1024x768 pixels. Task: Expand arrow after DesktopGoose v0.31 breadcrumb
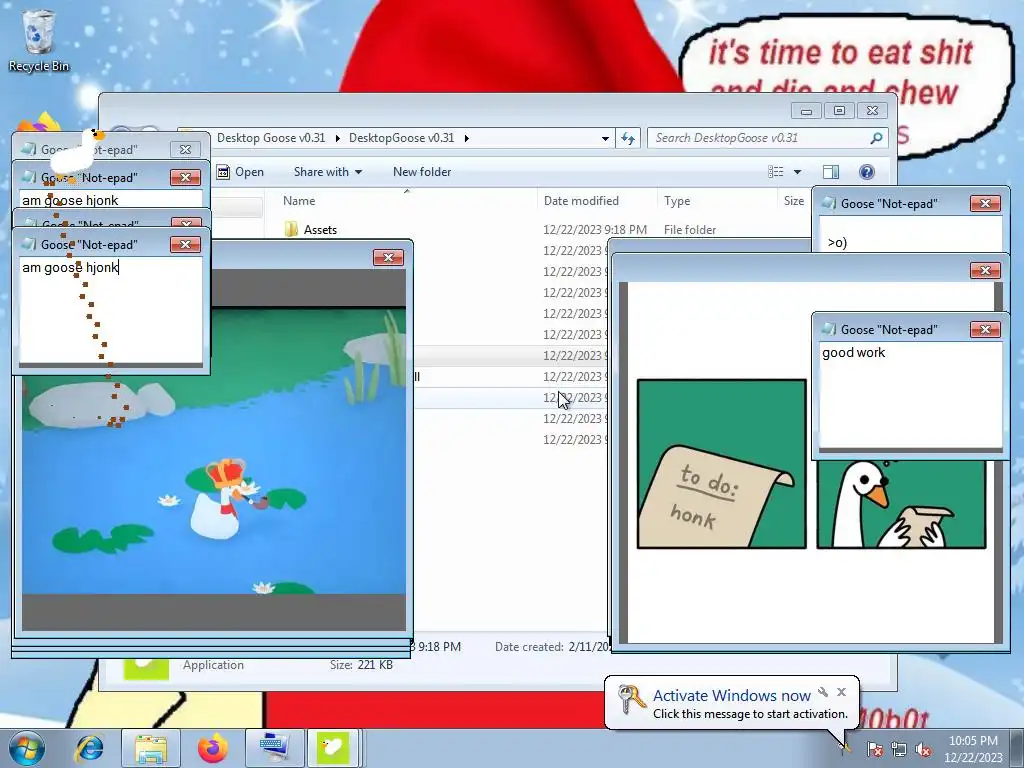pyautogui.click(x=466, y=138)
